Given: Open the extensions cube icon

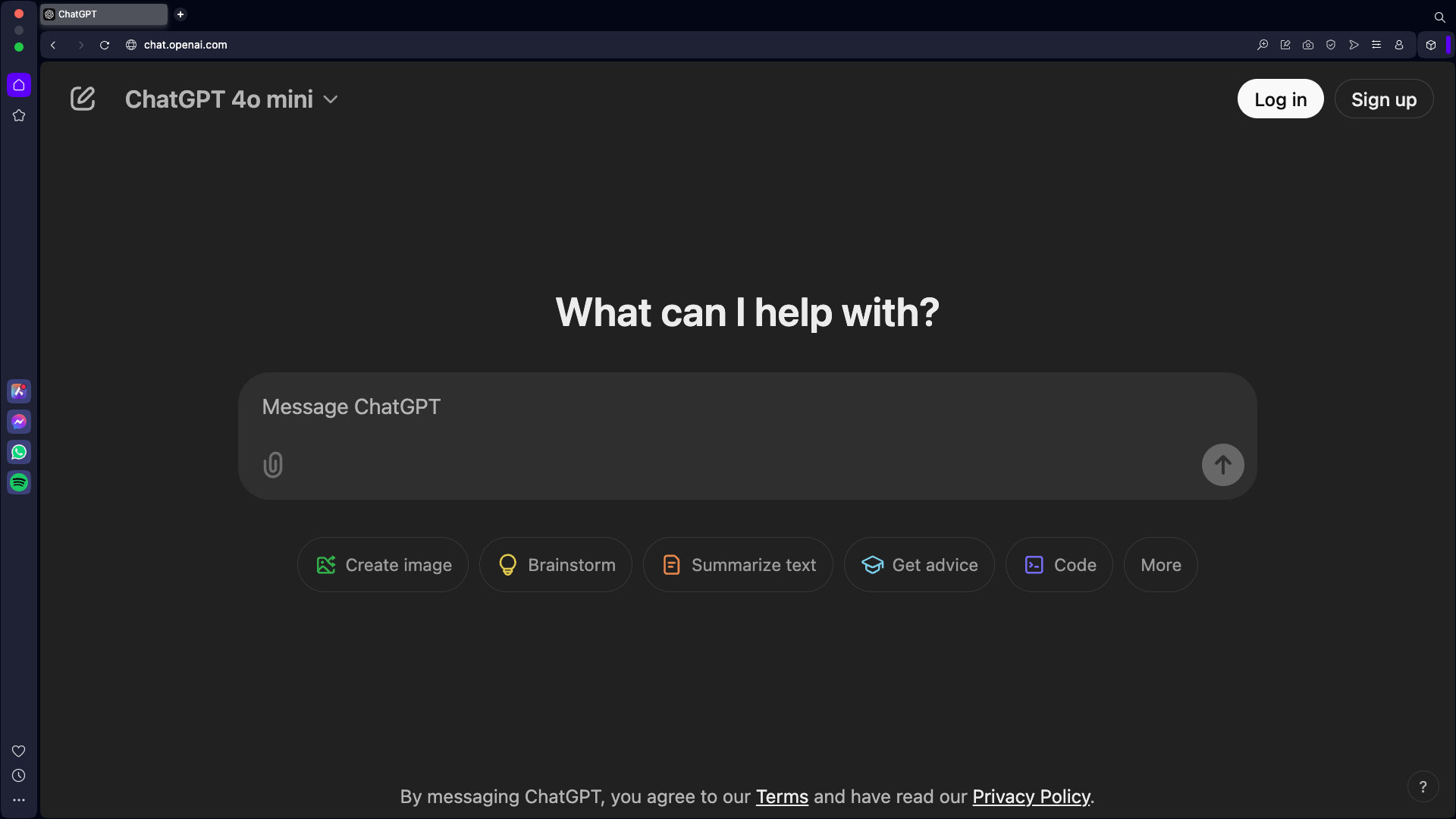Looking at the screenshot, I should (1431, 45).
